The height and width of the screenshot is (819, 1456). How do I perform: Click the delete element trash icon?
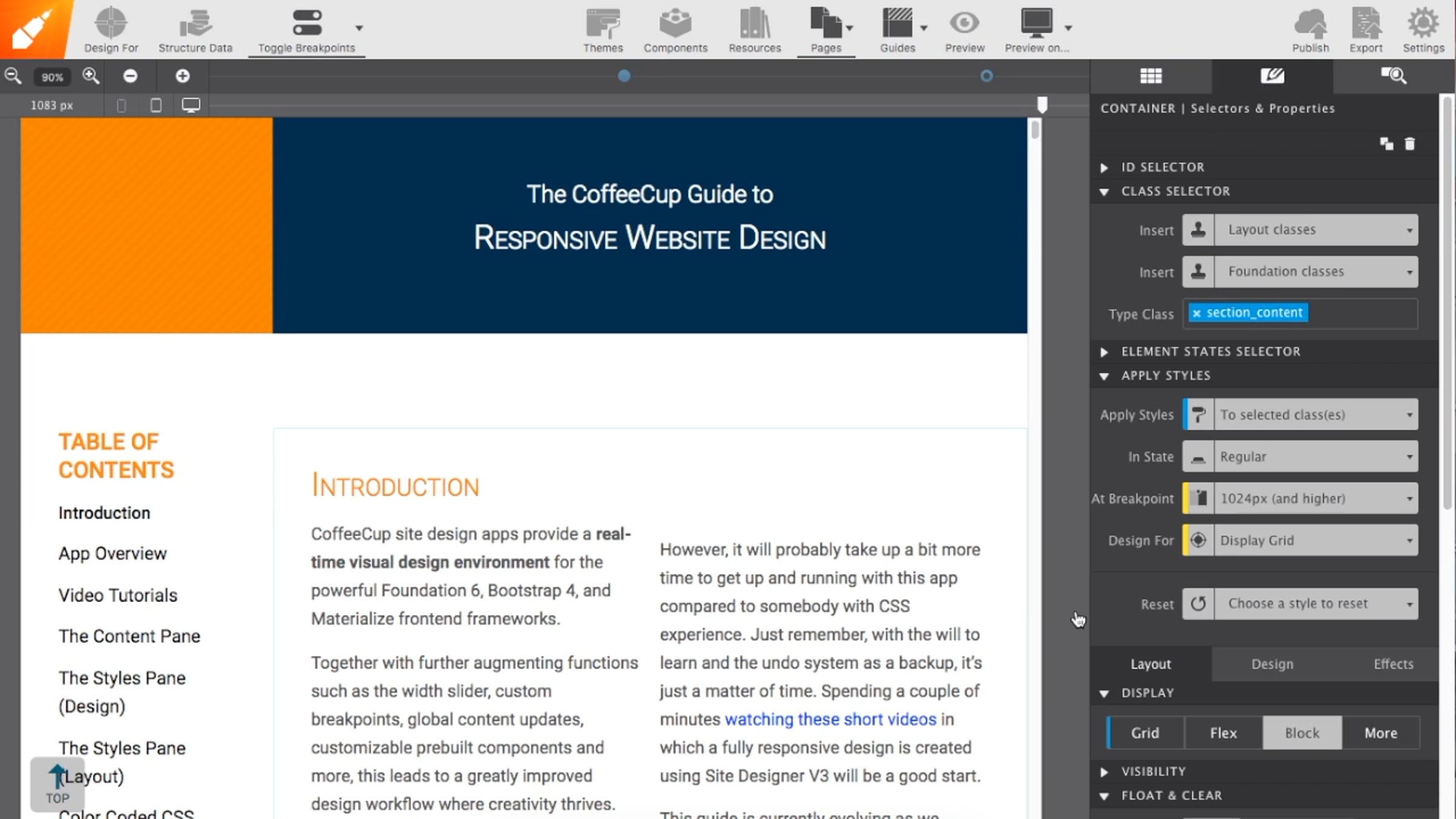(x=1410, y=144)
